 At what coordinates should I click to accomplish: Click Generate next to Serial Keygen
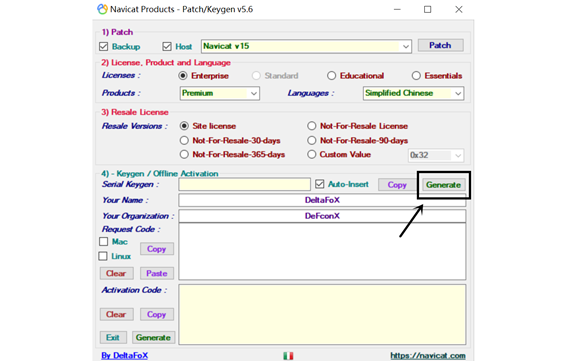[x=443, y=185]
